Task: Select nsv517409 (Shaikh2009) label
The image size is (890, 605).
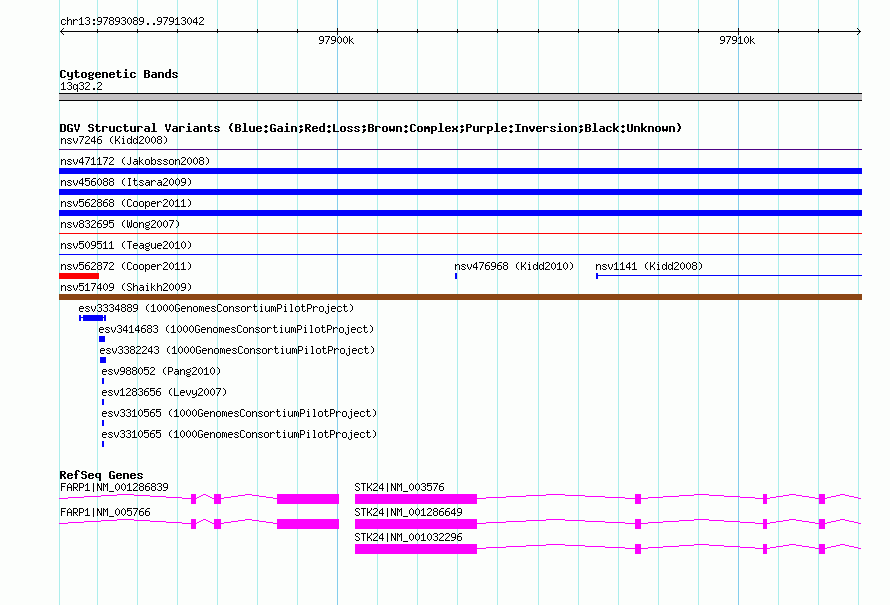Action: click(x=126, y=287)
